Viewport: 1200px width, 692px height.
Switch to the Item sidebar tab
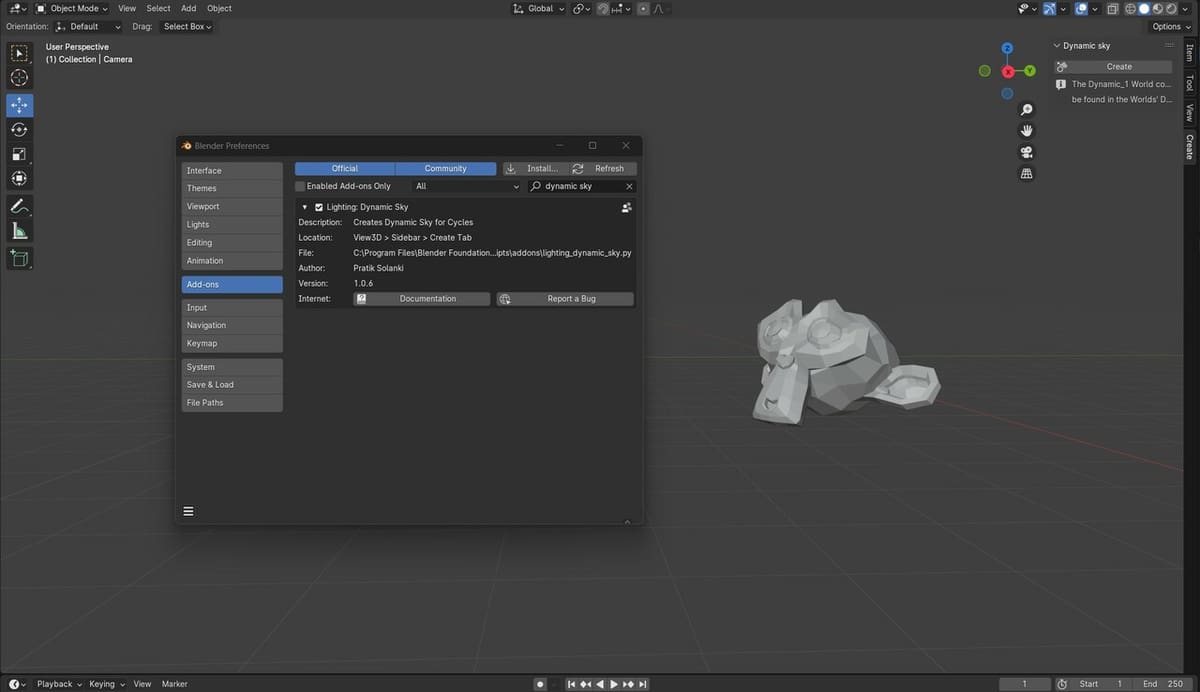click(1190, 52)
